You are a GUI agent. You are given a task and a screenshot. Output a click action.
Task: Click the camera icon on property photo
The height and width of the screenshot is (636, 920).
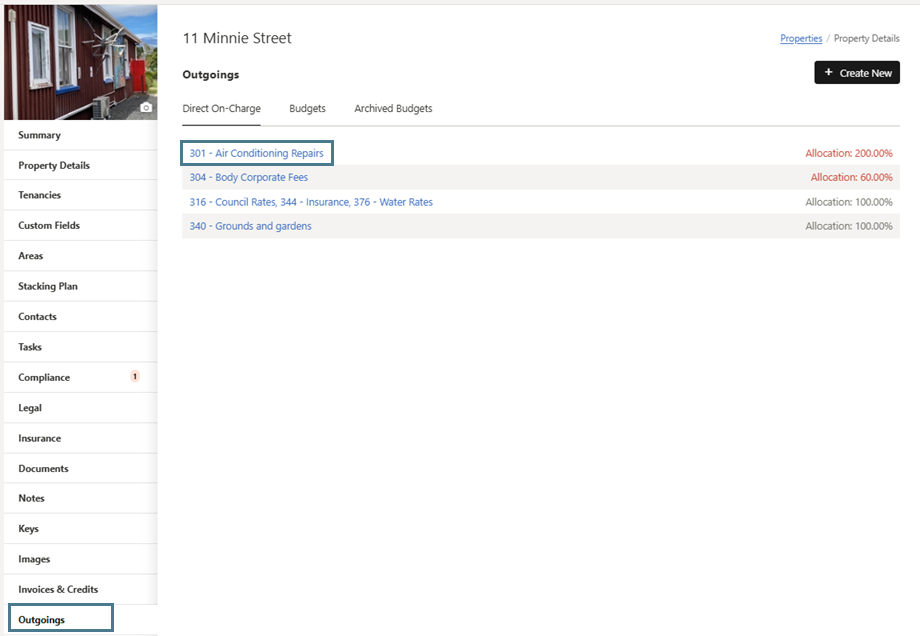(146, 107)
